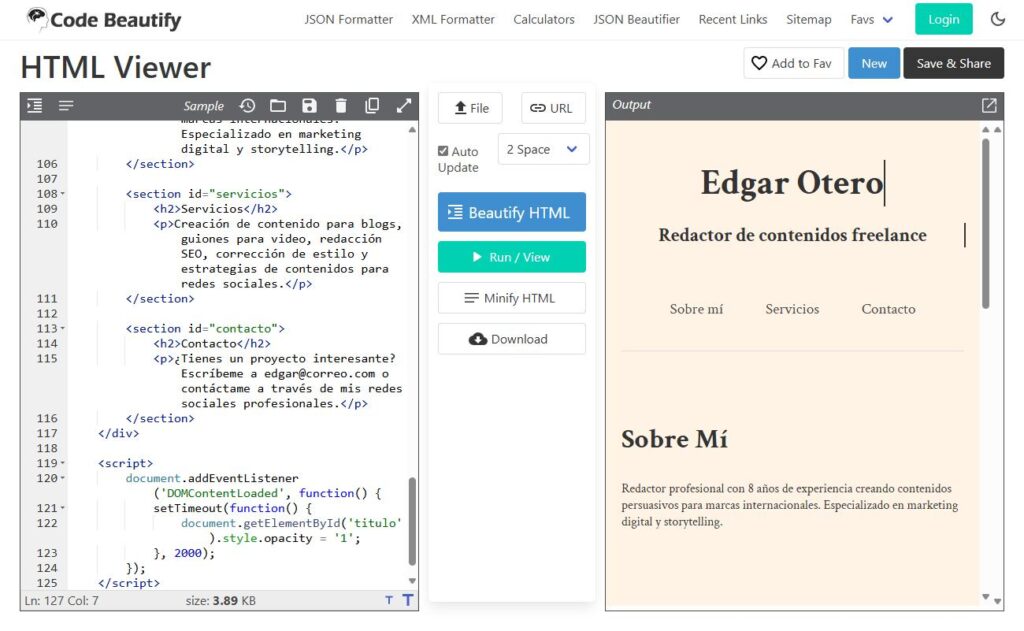Screen dimensions: 1024x631
Task: Open output in new window icon
Action: click(989, 105)
